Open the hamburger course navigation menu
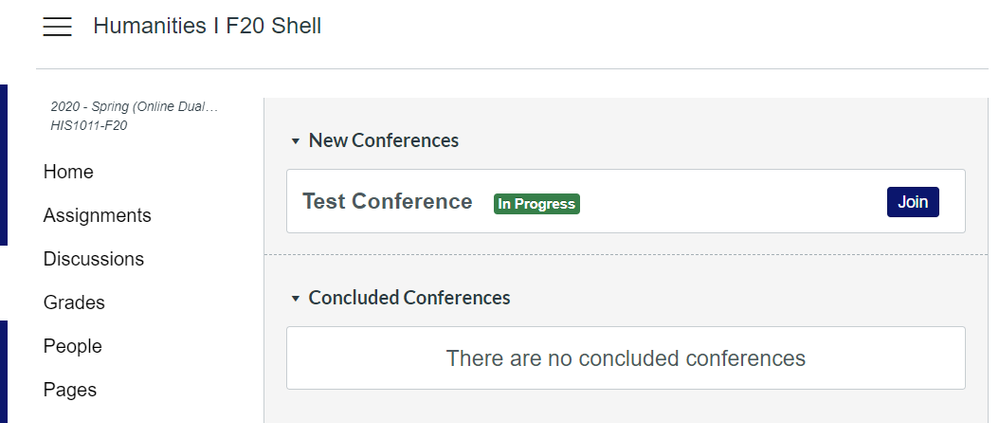Viewport: 999px width, 423px height. [57, 27]
